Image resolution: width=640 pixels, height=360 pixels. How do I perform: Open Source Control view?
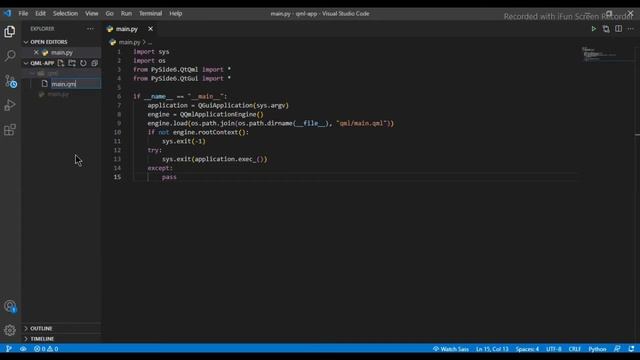[x=10, y=81]
